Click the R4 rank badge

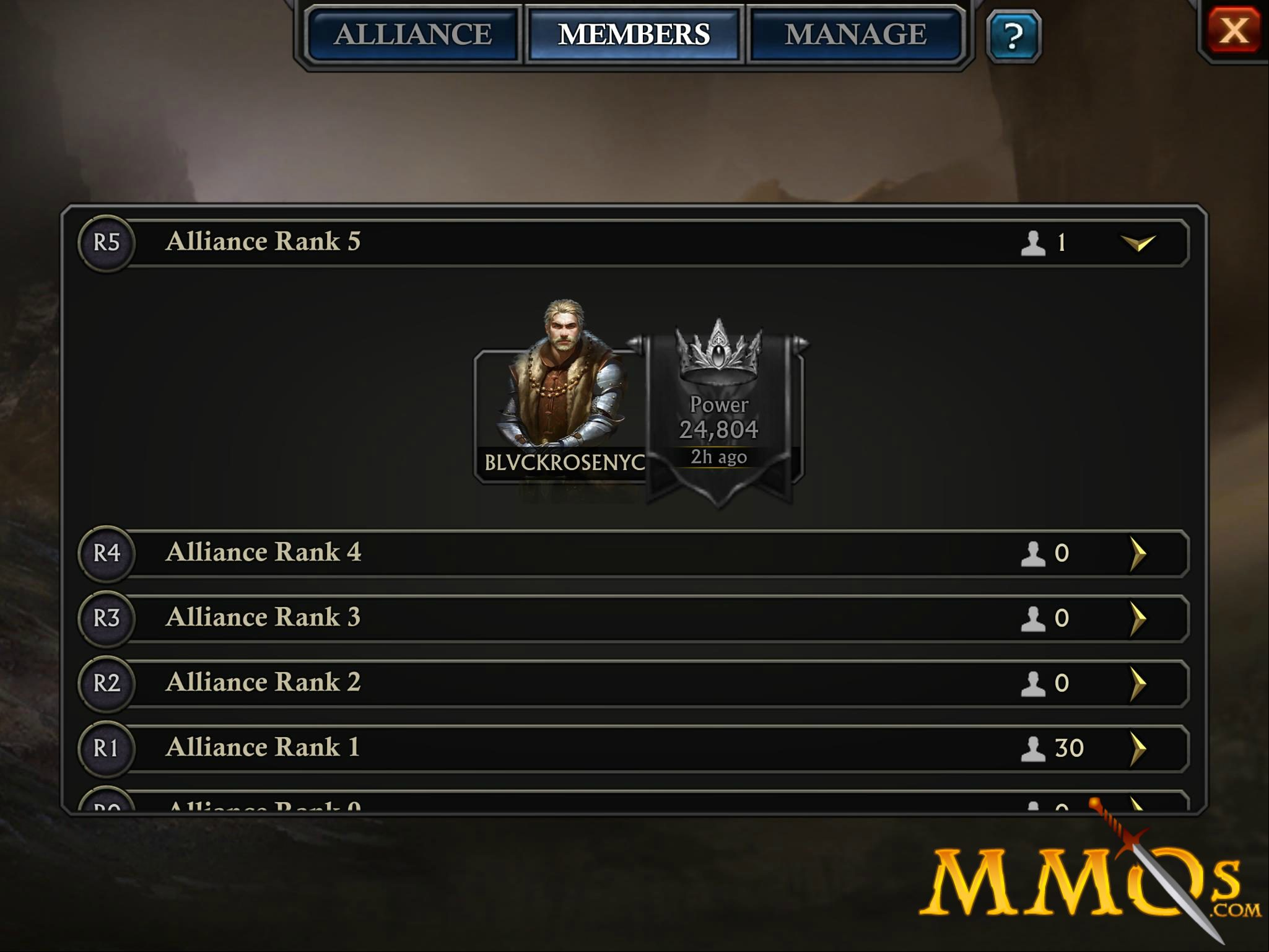[x=107, y=553]
